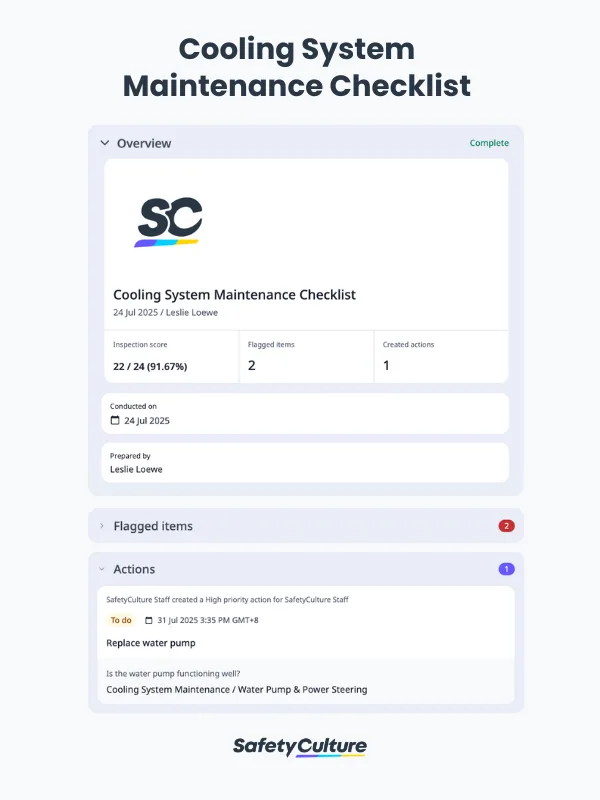
Task: Select the Flagged items count cell
Action: pos(306,356)
